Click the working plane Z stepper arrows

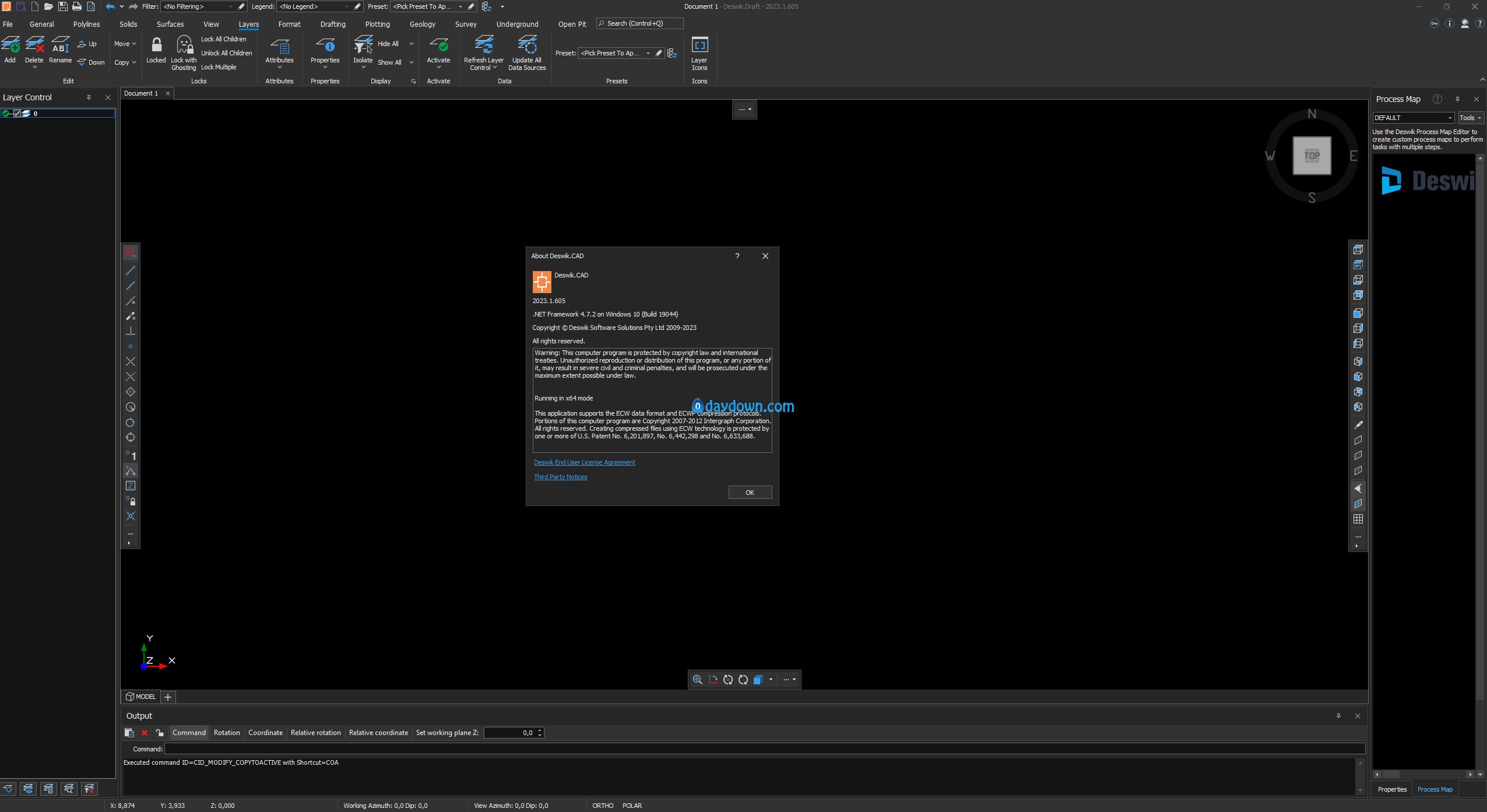click(x=540, y=733)
